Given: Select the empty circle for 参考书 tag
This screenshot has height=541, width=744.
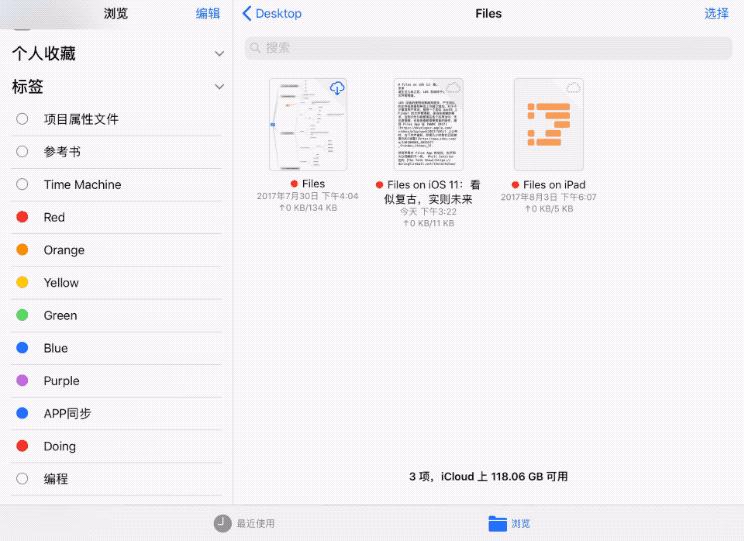Looking at the screenshot, I should (22, 151).
